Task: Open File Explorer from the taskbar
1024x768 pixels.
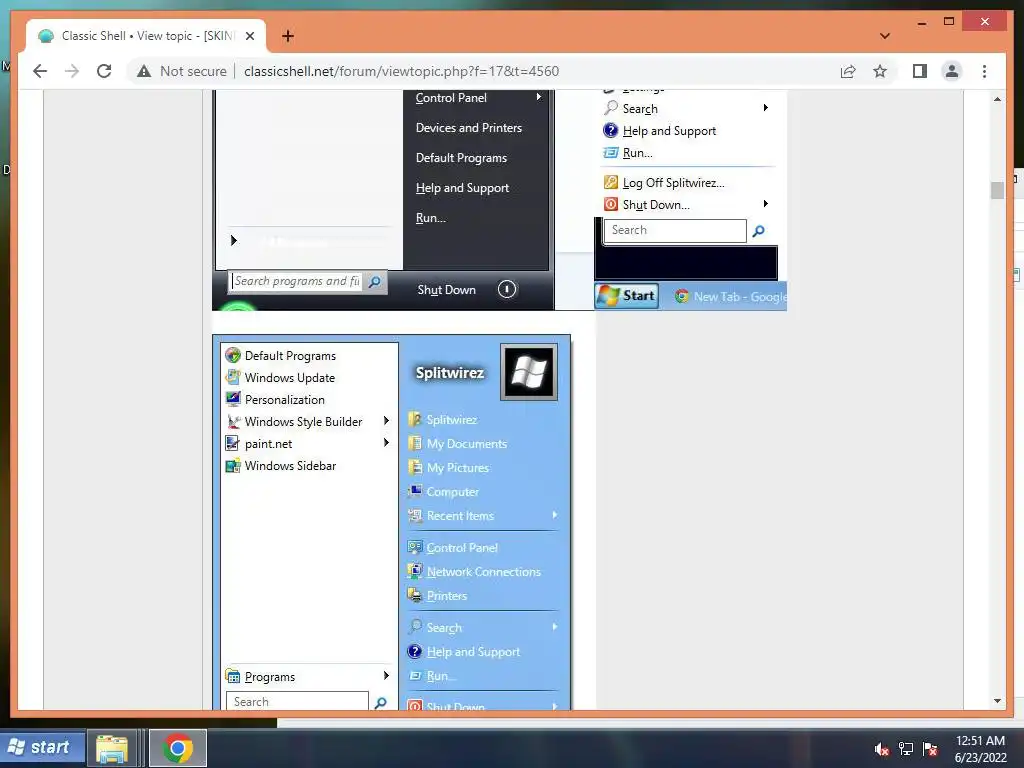Action: pyautogui.click(x=112, y=748)
